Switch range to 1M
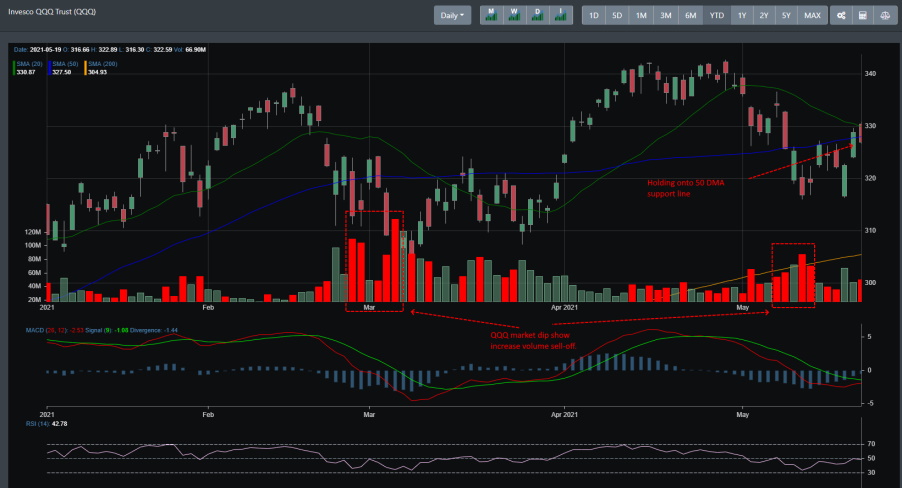The image size is (902, 488). point(641,16)
